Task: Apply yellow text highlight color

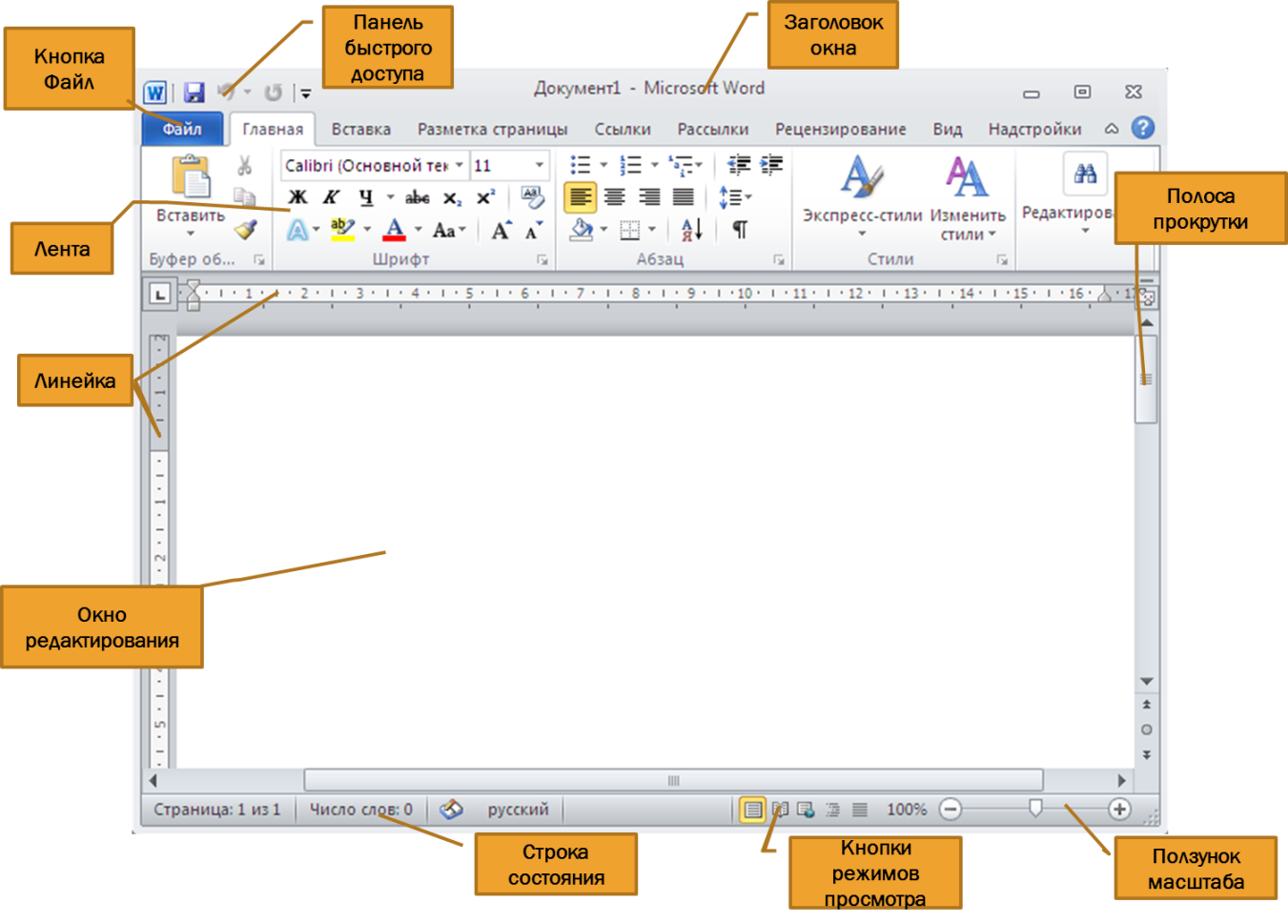Action: pos(341,230)
